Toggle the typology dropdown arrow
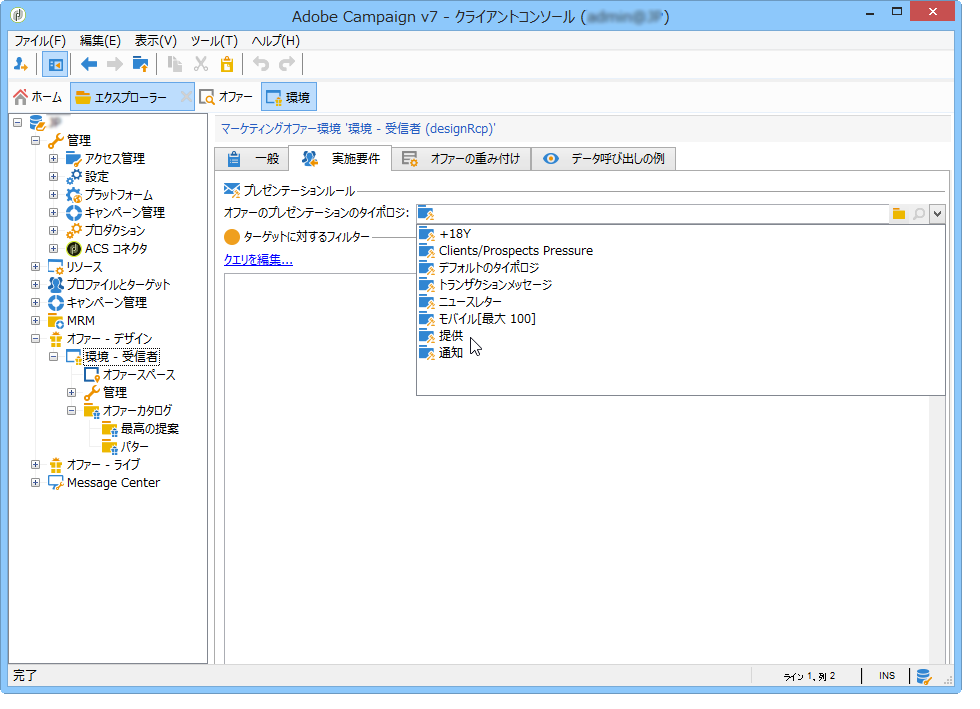The height and width of the screenshot is (709, 980). (937, 214)
